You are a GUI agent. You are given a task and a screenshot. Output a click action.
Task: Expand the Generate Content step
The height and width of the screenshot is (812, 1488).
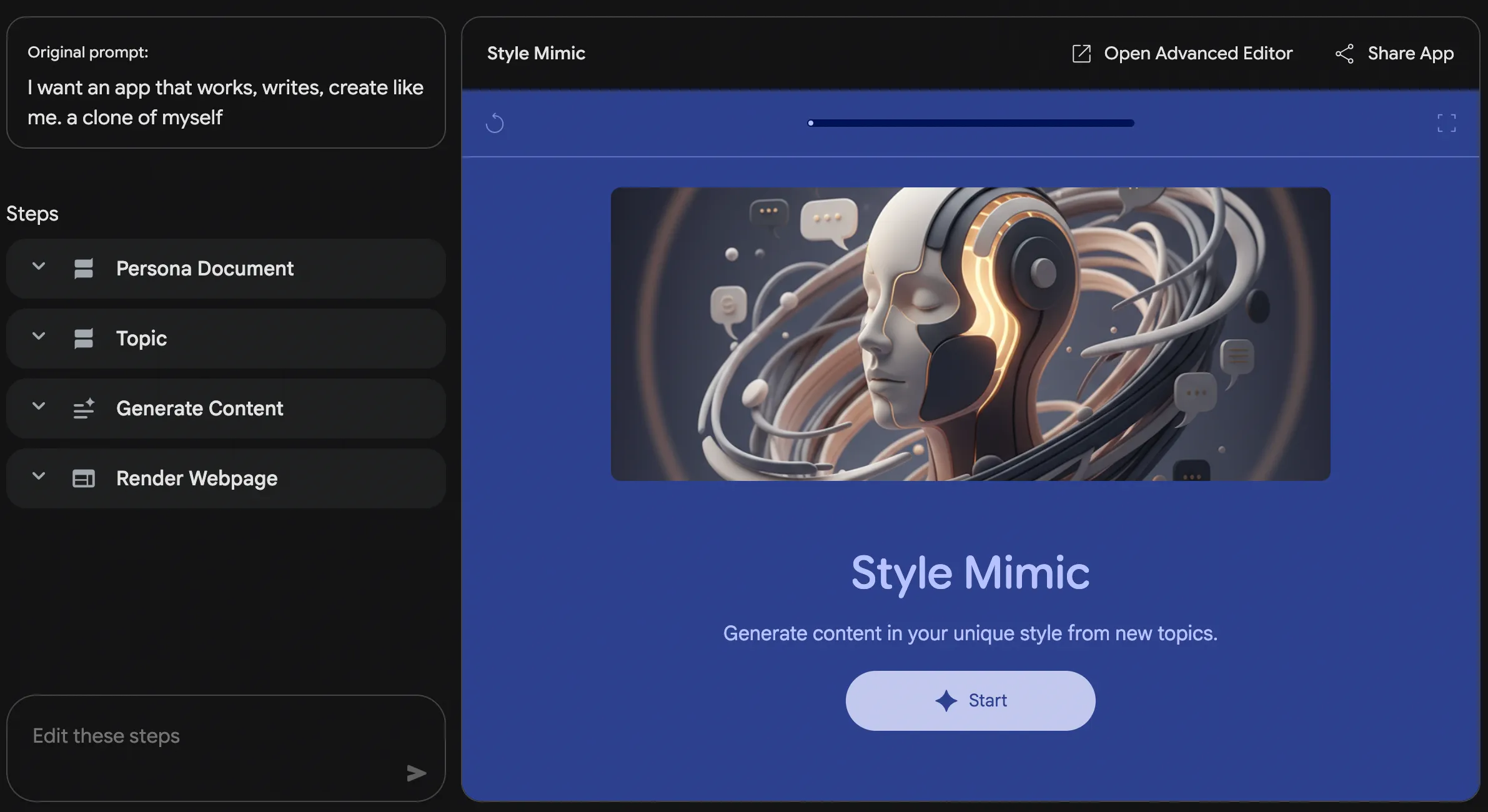click(x=38, y=406)
